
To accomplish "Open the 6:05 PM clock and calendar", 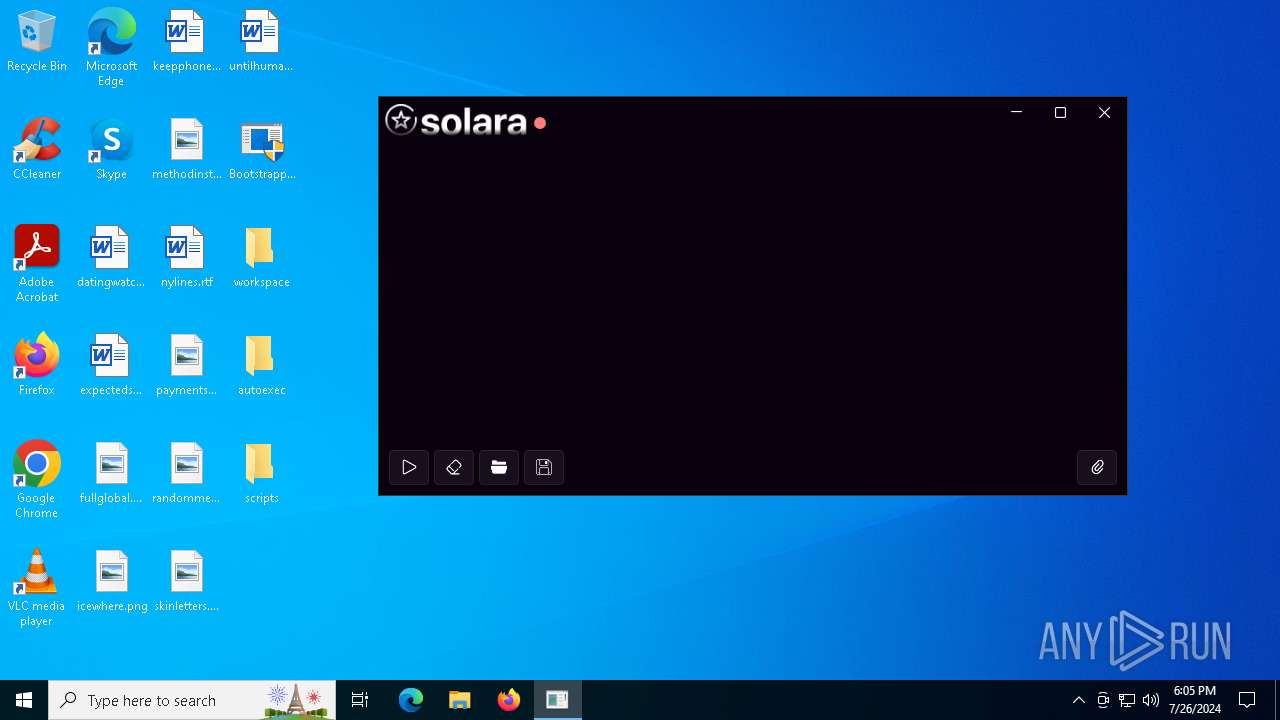I will (x=1195, y=700).
